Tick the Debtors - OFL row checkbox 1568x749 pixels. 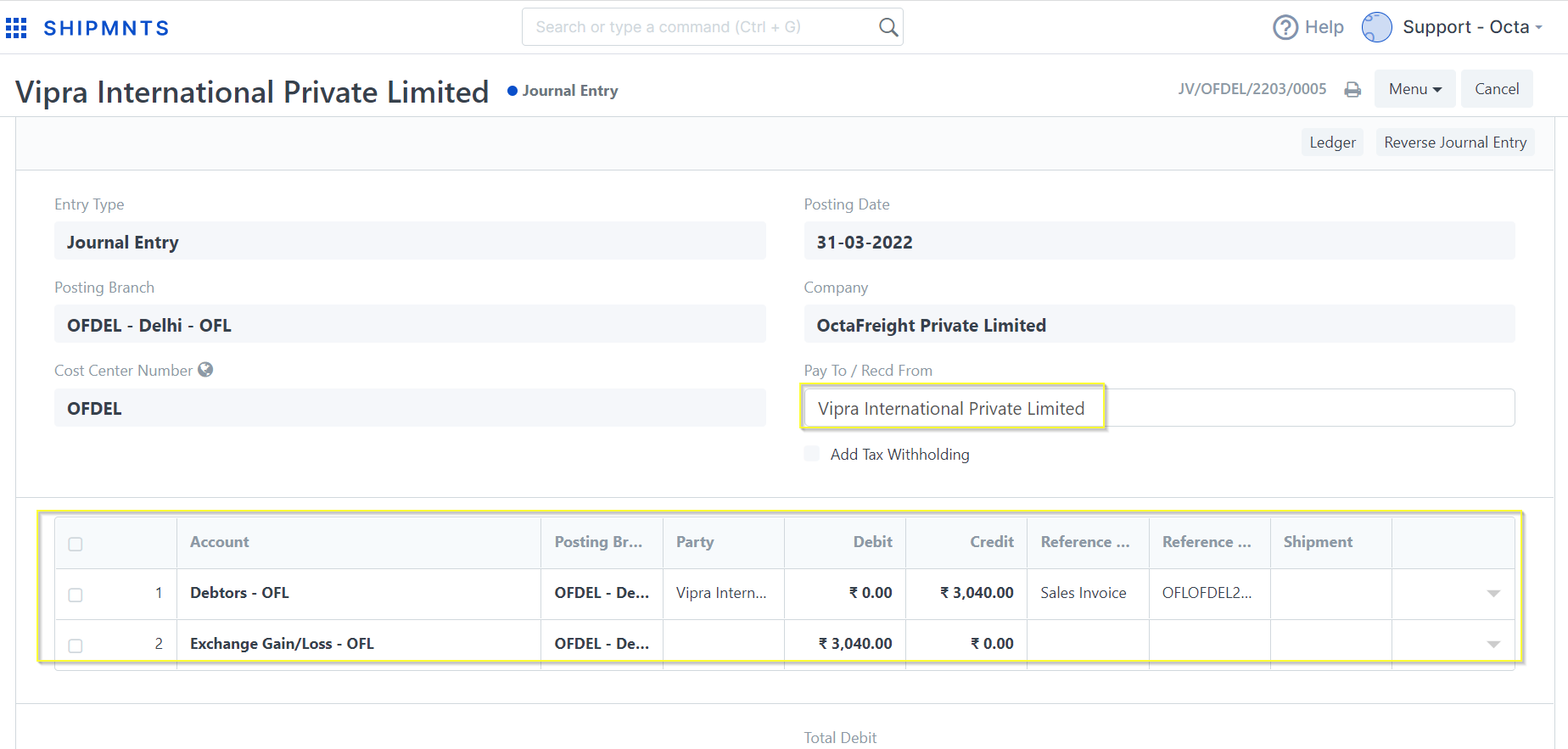click(76, 595)
